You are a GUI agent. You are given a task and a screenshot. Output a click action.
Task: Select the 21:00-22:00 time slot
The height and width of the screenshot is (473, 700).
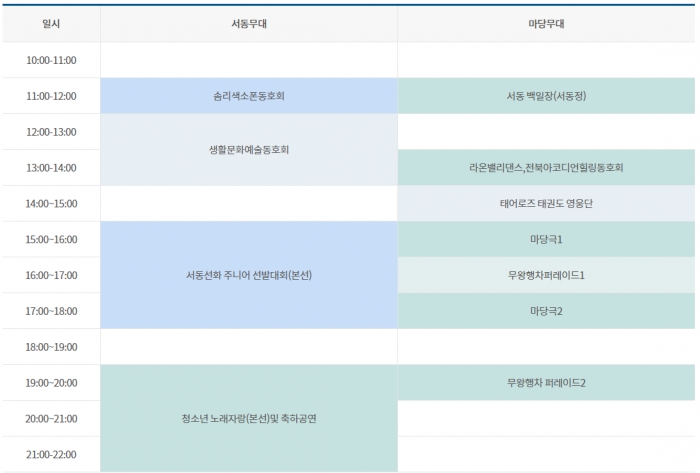tap(51, 455)
